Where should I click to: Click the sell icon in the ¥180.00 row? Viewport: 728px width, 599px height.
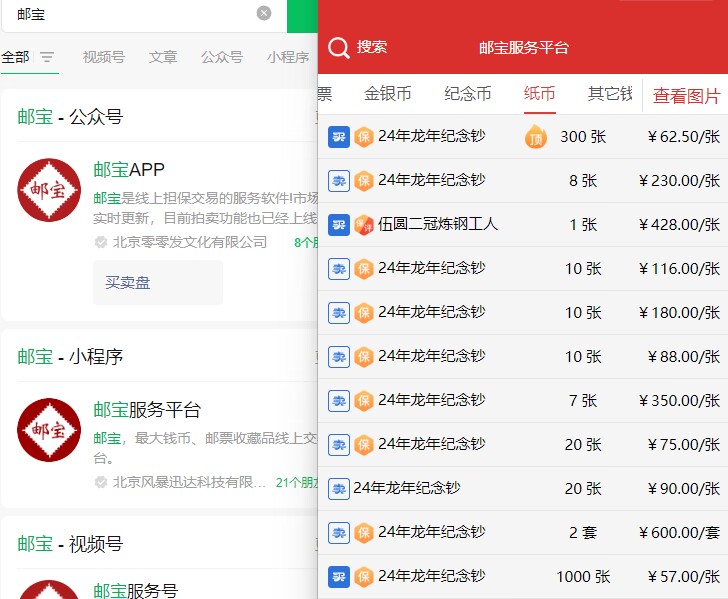click(x=339, y=313)
